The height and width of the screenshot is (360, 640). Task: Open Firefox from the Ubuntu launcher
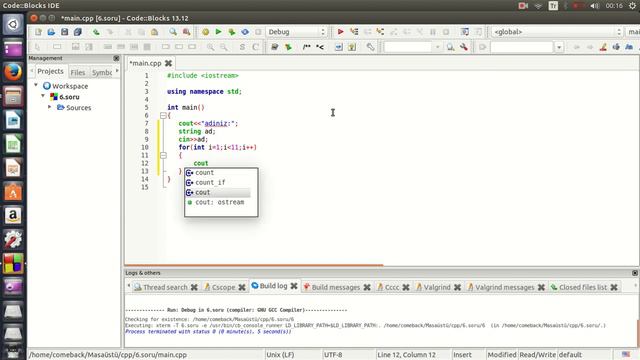point(13,72)
